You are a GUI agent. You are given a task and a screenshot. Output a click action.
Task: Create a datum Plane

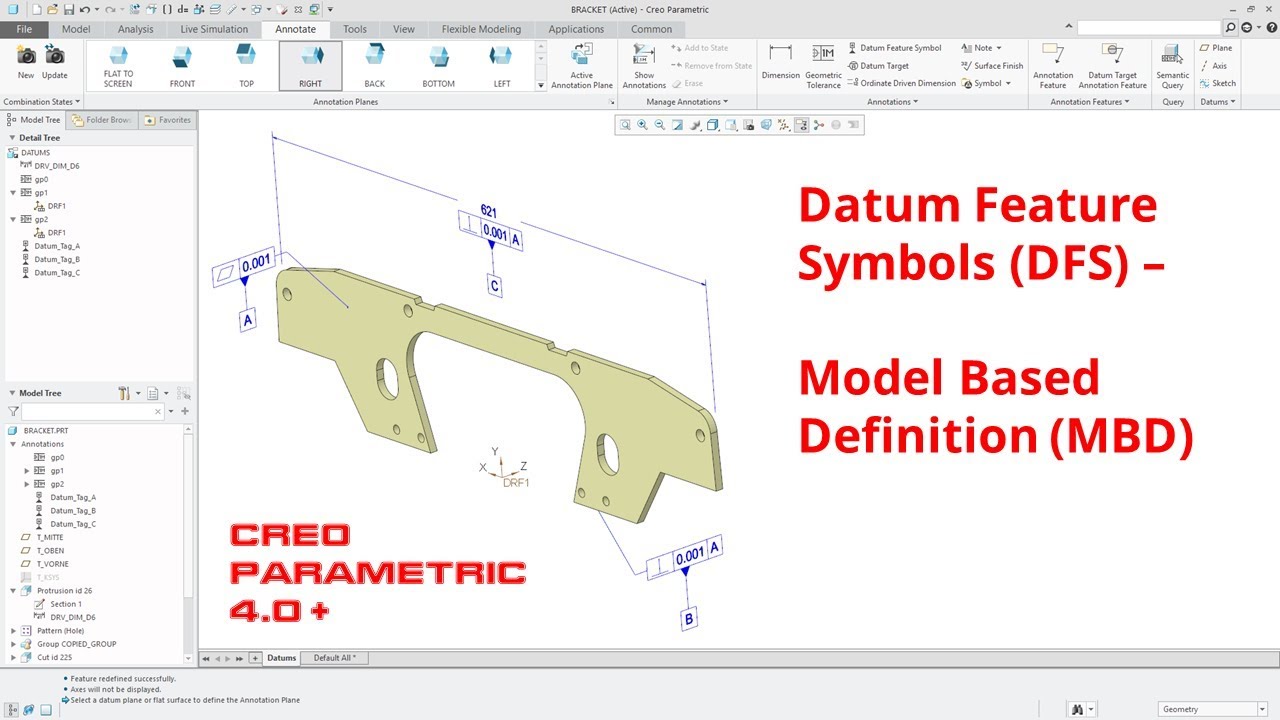(x=1216, y=48)
